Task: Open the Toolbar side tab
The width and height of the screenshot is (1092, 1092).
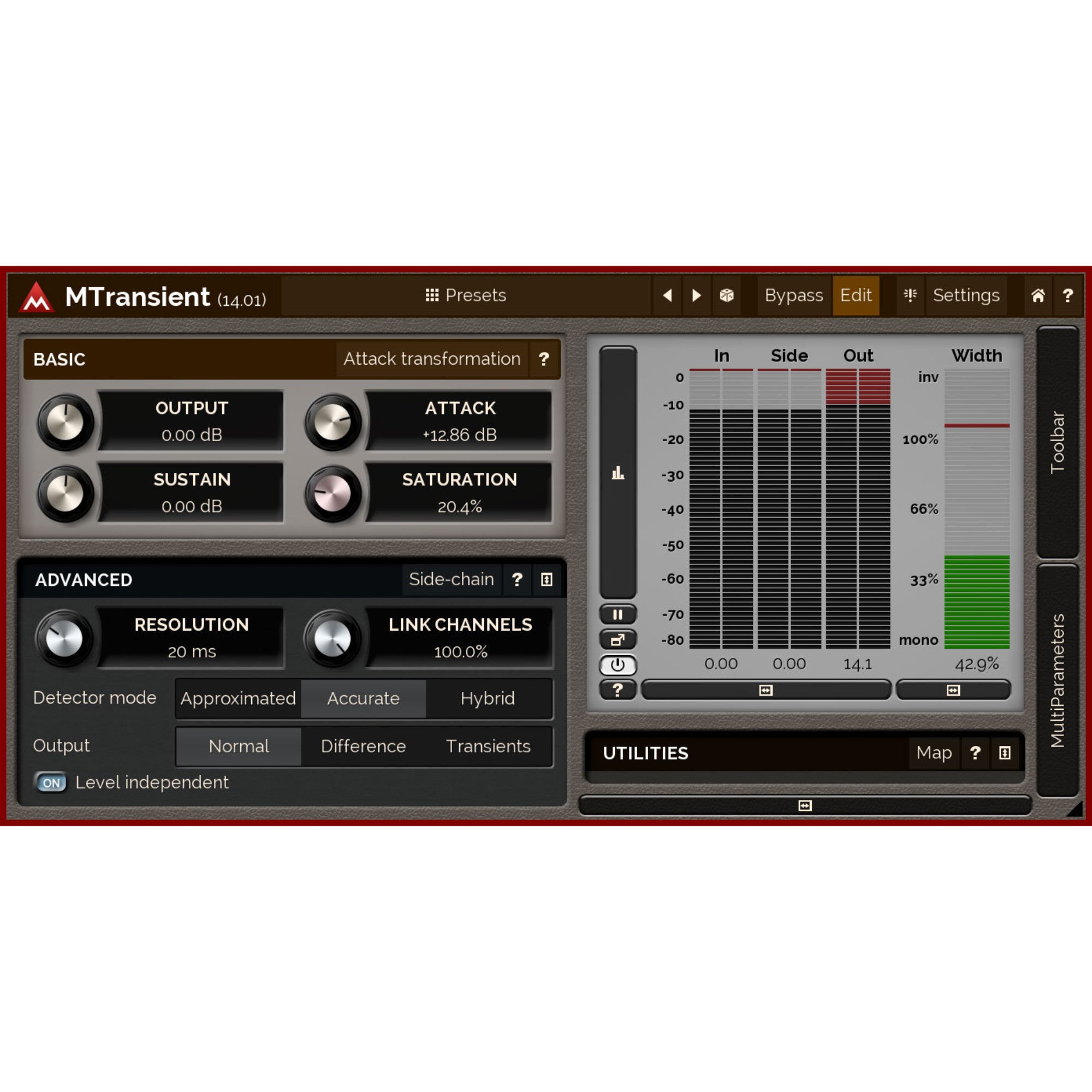Action: 1058,442
